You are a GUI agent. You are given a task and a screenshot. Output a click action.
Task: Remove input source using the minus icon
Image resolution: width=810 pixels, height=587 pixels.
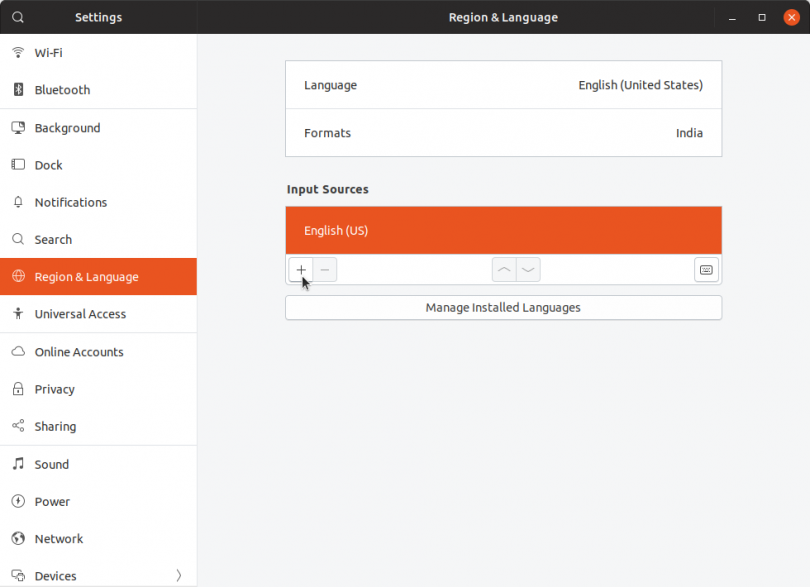click(325, 269)
